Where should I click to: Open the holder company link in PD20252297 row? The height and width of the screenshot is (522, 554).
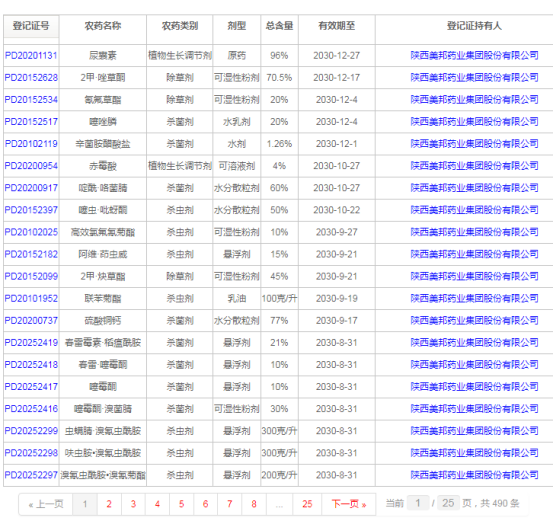(474, 475)
